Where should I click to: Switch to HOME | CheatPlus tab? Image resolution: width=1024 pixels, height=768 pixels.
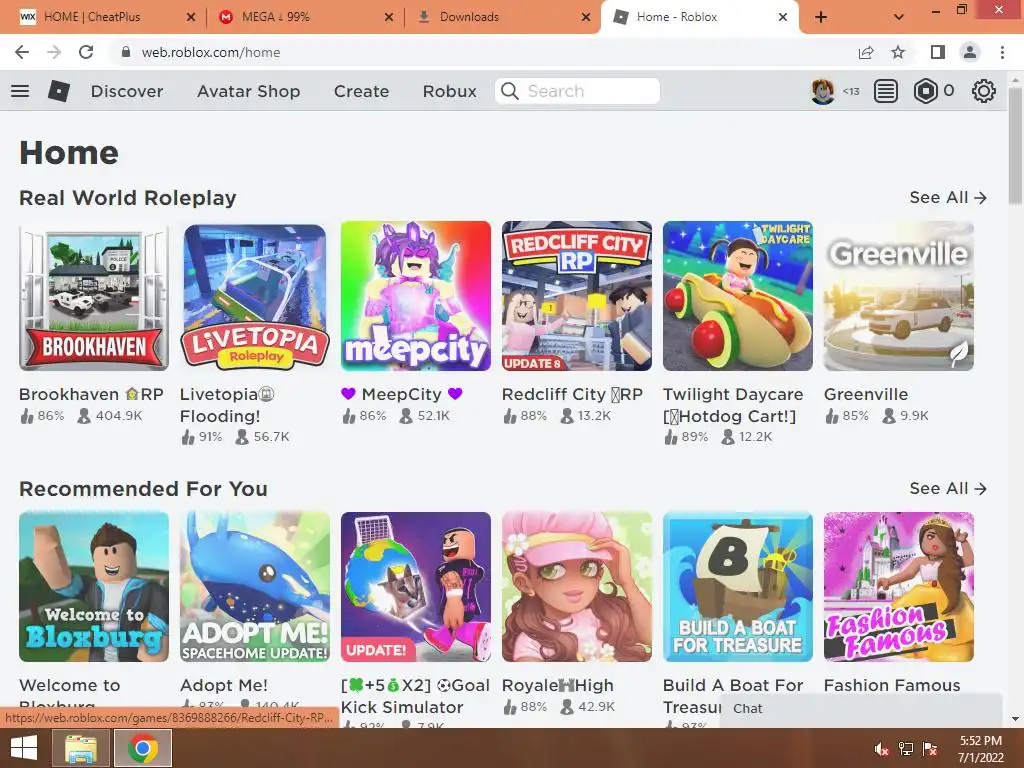tap(91, 17)
